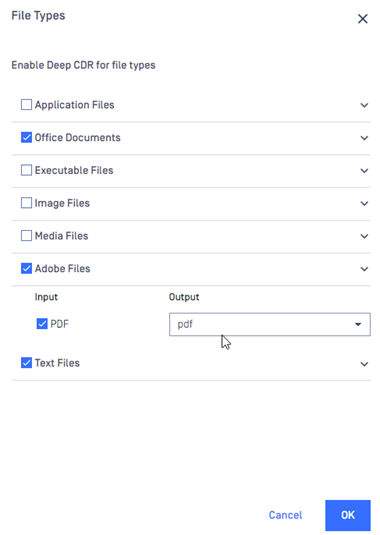Click the Cancel link
Screen dimensions: 380x535
coord(285,515)
